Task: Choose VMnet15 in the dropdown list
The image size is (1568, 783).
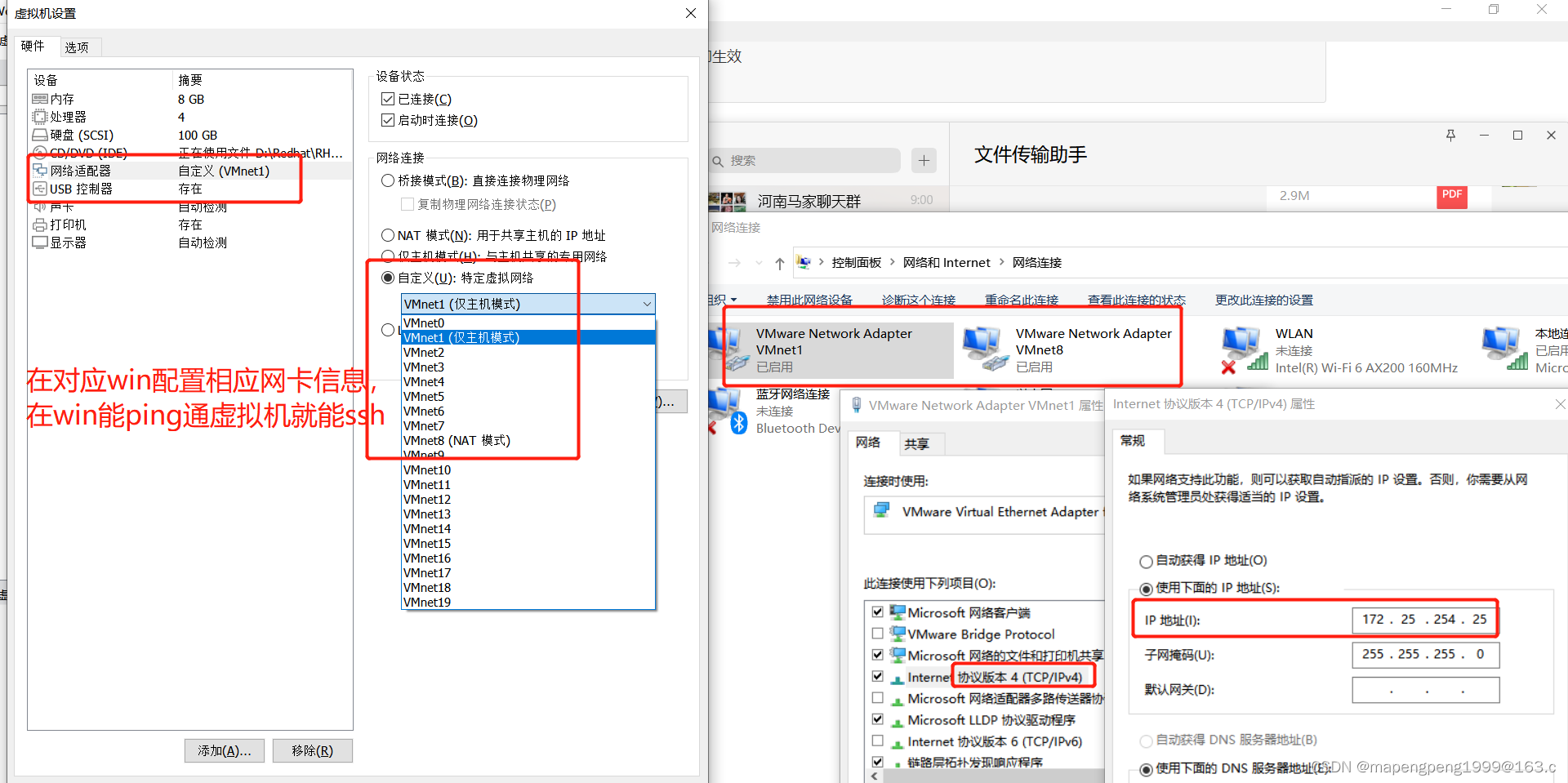Action: click(528, 543)
